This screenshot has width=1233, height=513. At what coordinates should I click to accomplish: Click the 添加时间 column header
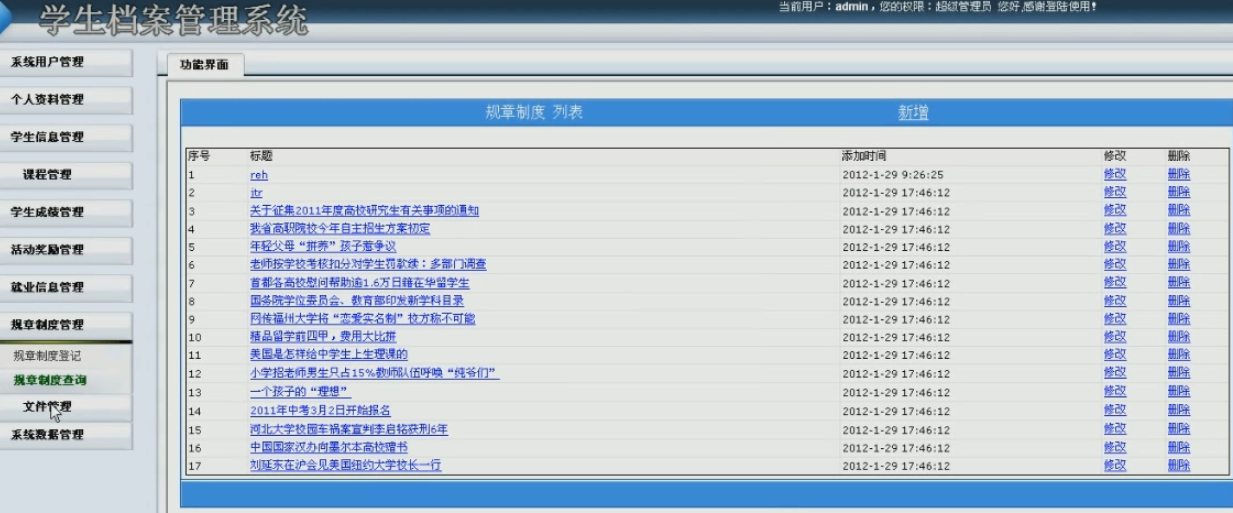coord(864,157)
